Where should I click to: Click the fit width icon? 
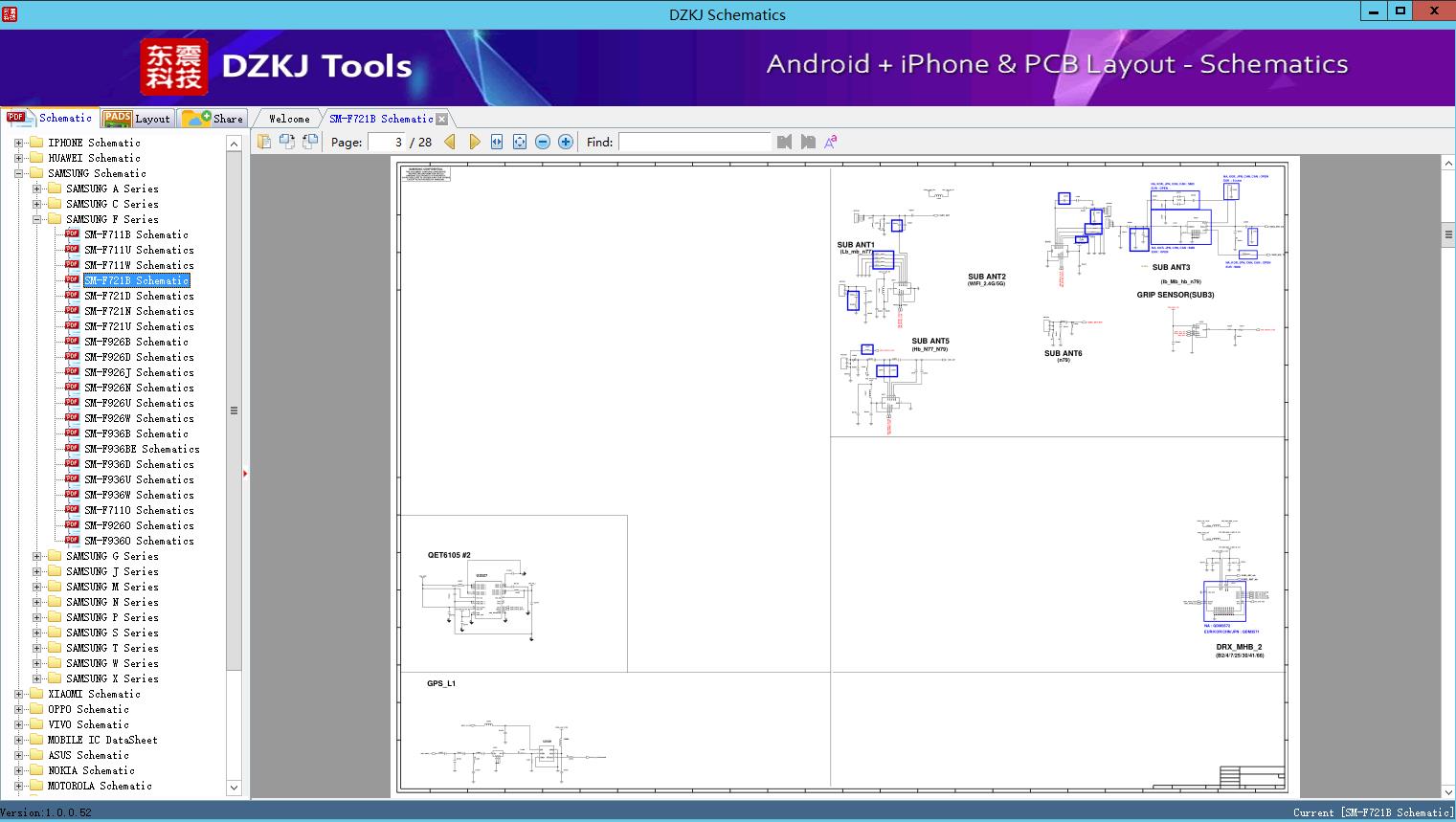497,142
